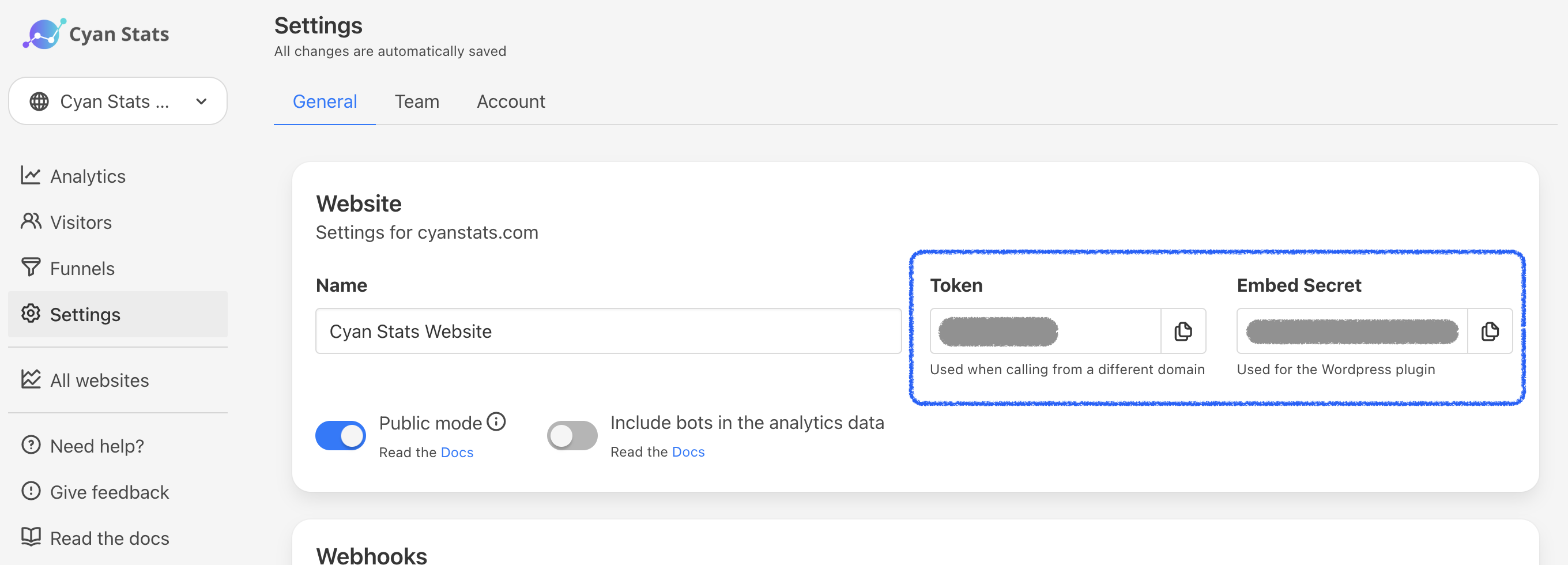Click Give feedback

[109, 492]
